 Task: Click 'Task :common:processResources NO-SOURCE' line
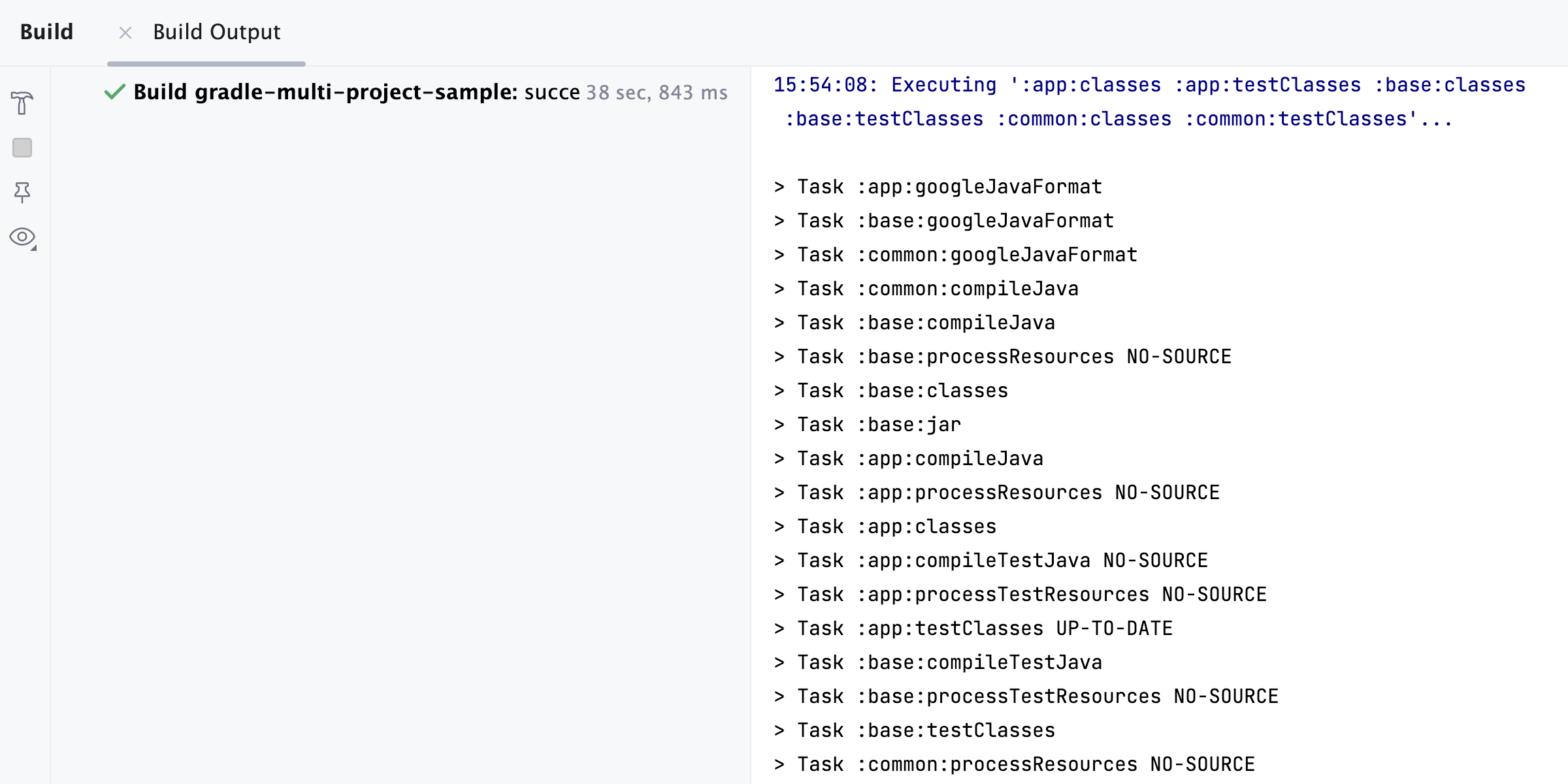(x=1015, y=764)
